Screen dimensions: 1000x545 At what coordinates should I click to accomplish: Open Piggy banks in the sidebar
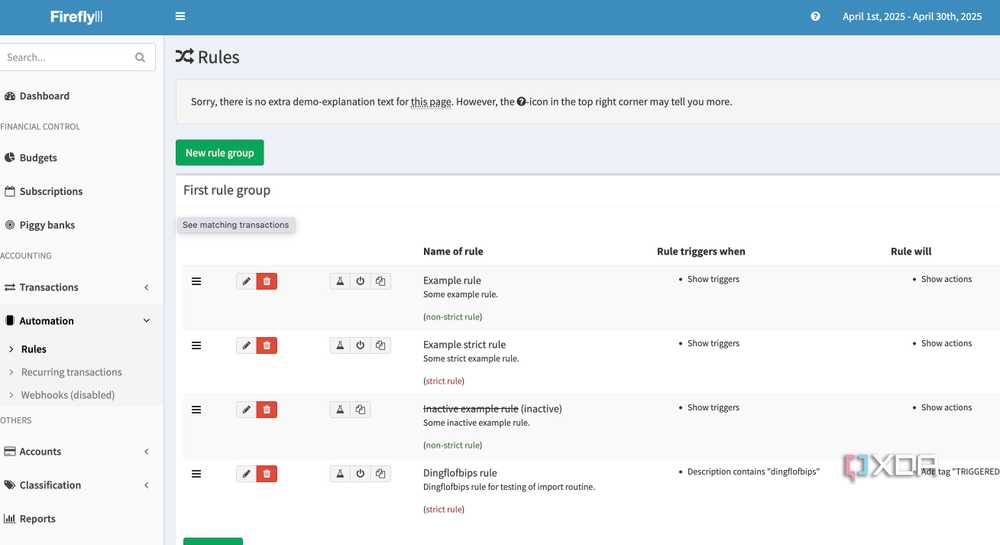pos(47,225)
